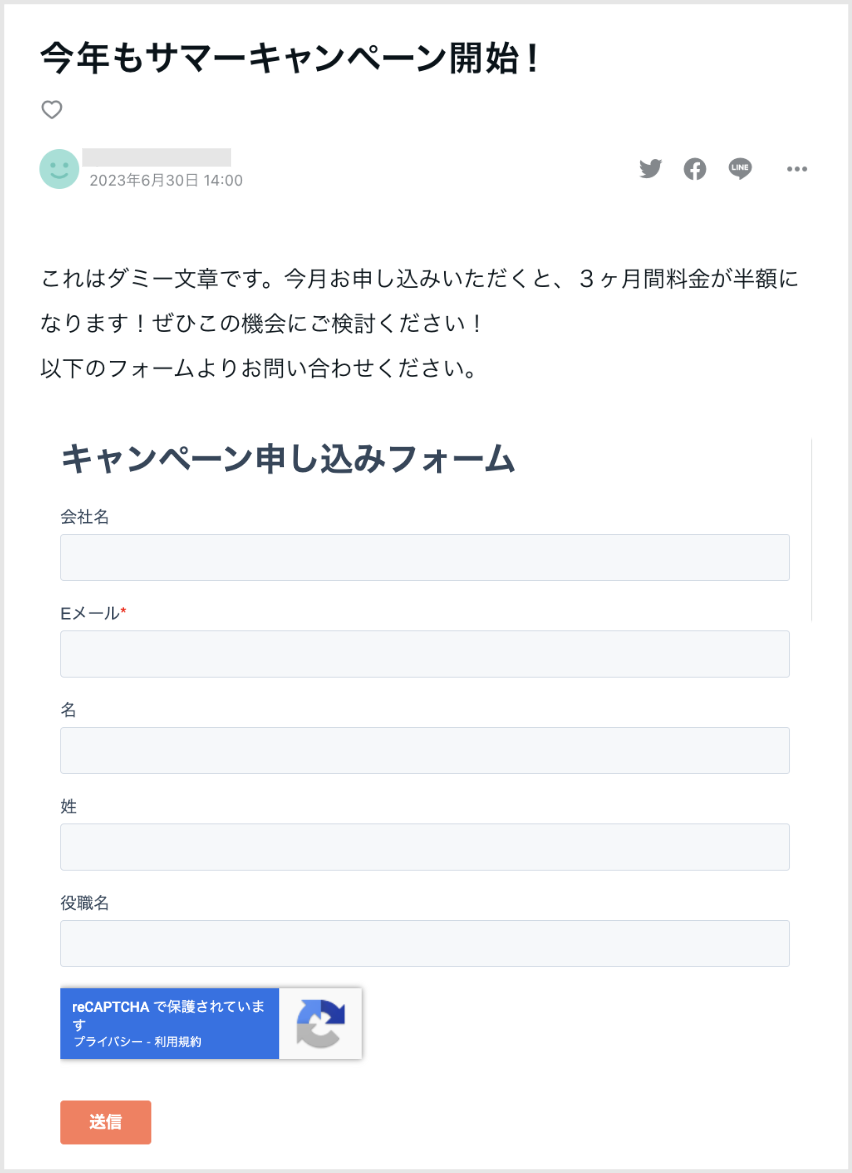This screenshot has width=852, height=1173.
Task: Share the post via LINE icon
Action: pyautogui.click(x=740, y=168)
